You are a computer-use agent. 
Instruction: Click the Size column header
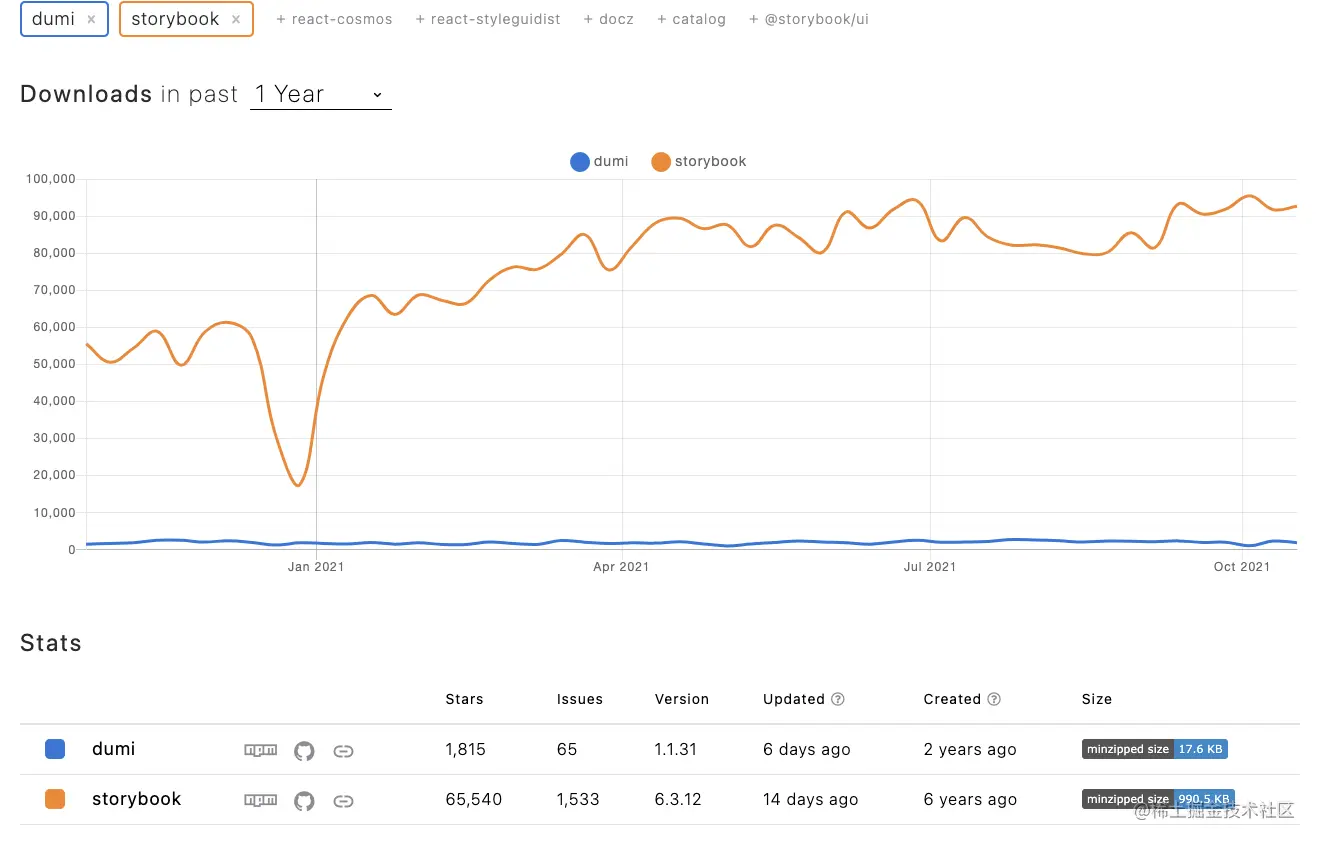[x=1097, y=699]
